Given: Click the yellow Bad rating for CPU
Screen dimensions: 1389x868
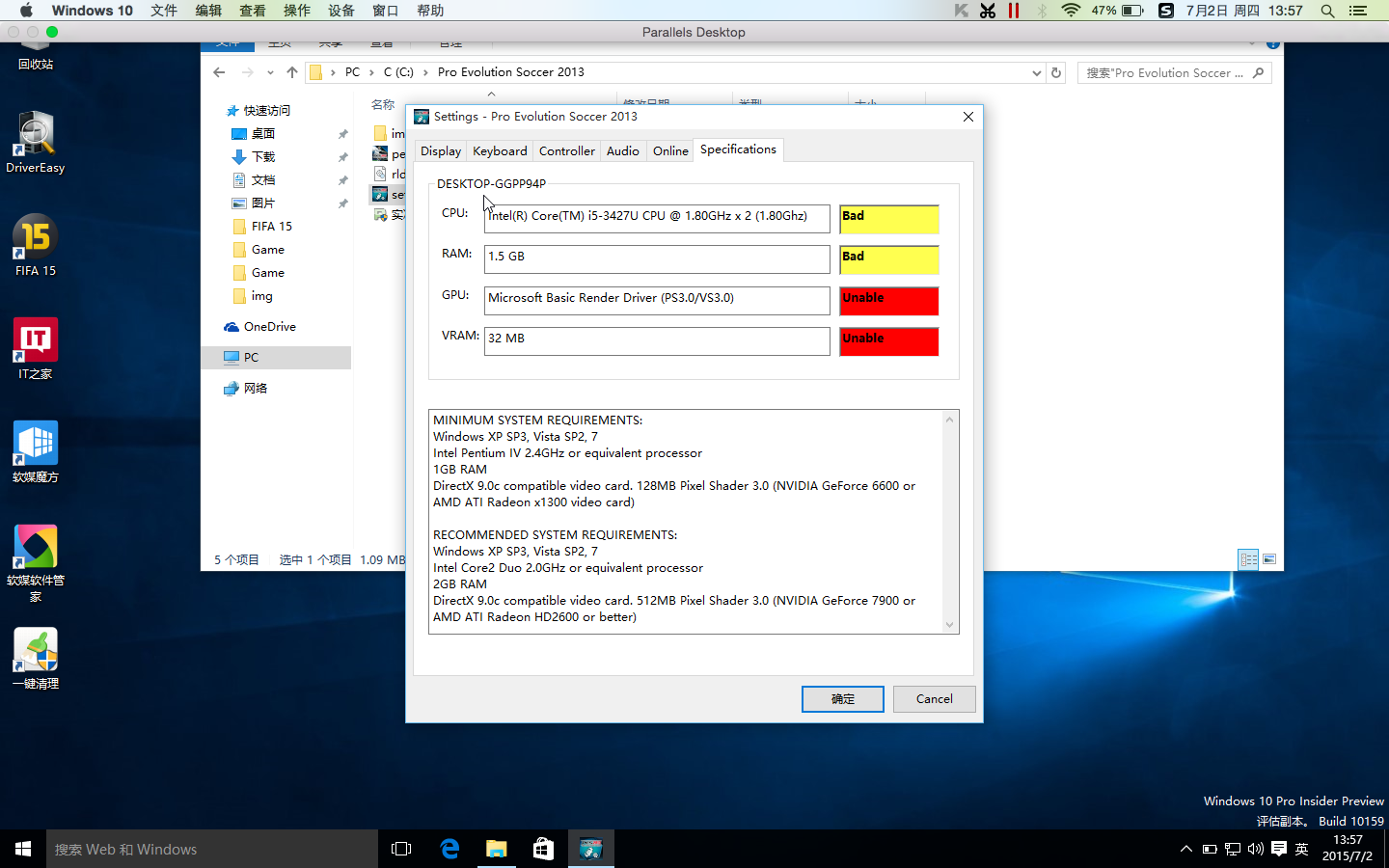Looking at the screenshot, I should 888,219.
